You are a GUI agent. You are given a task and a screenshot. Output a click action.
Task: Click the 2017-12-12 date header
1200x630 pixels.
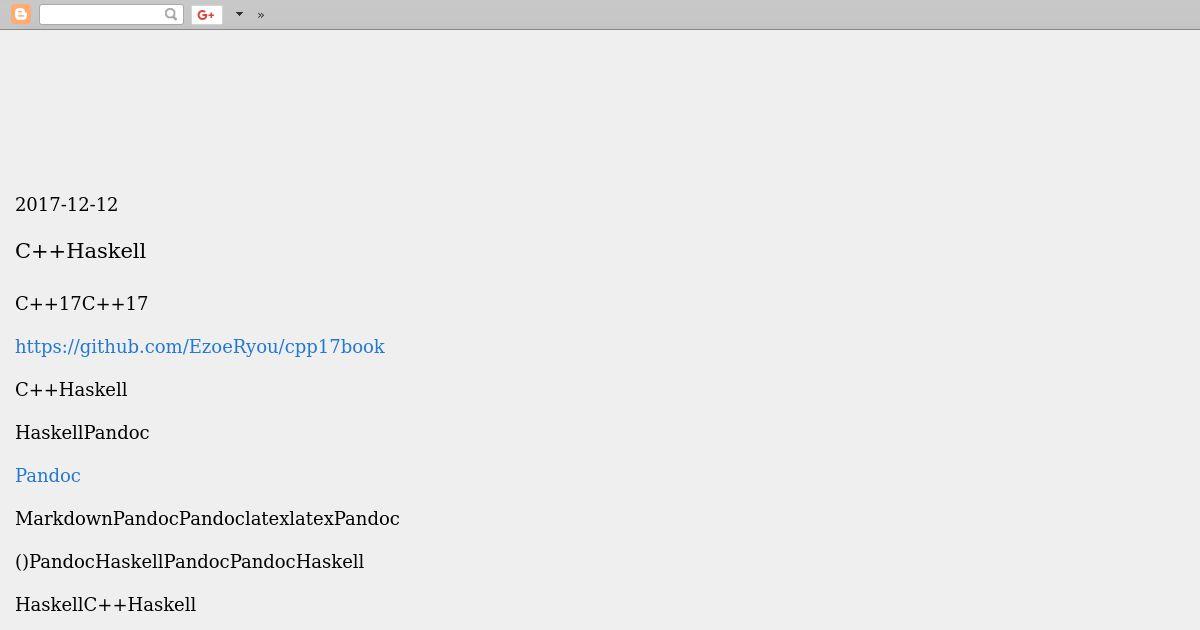(x=66, y=205)
